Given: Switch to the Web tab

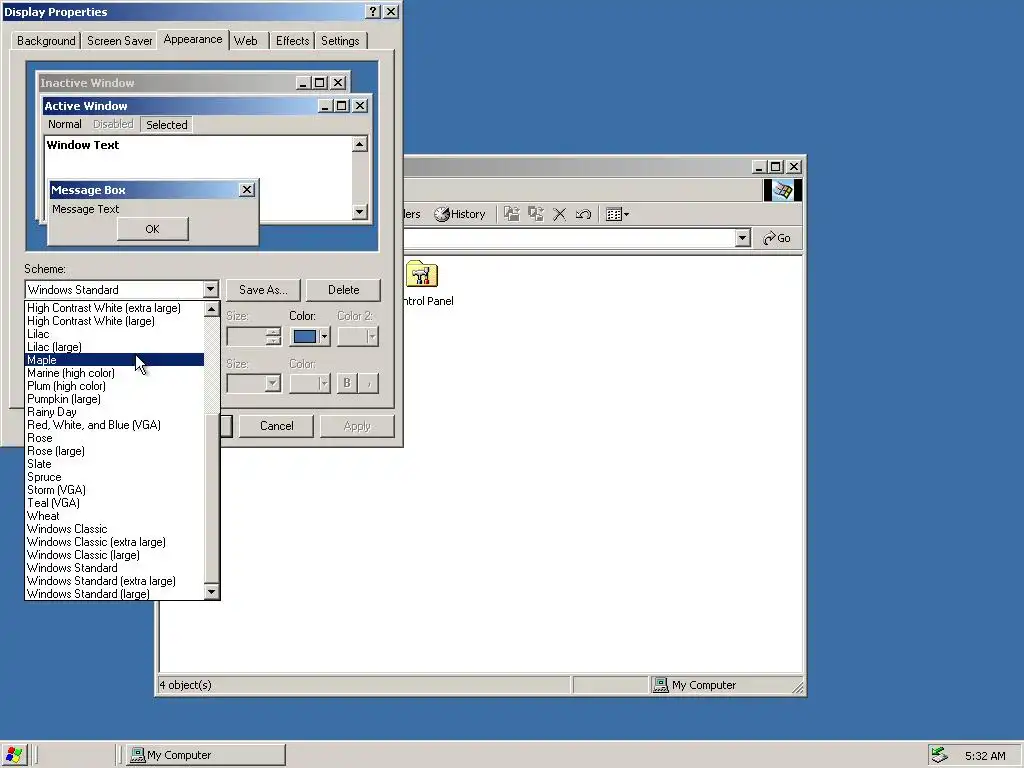Looking at the screenshot, I should (246, 40).
